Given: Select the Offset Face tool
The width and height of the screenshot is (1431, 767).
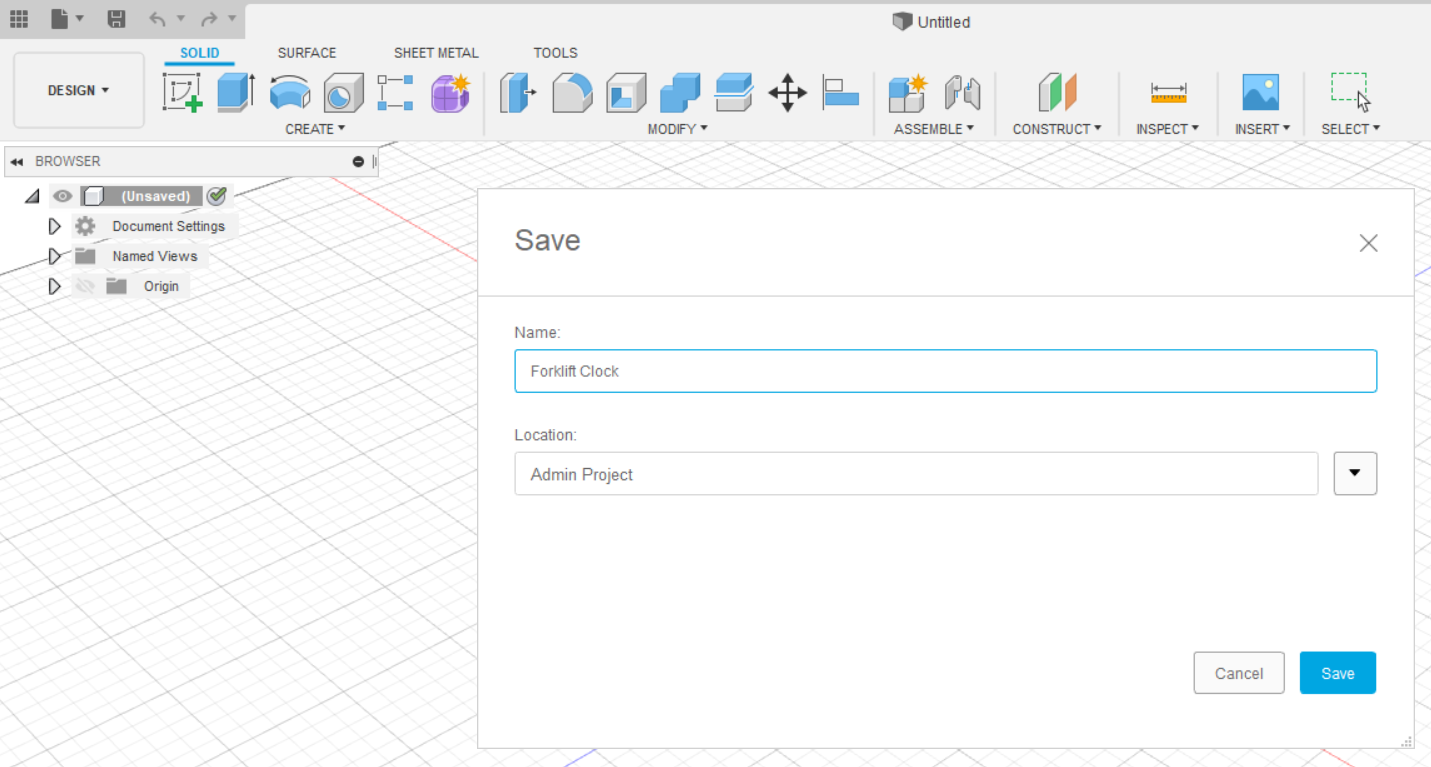Looking at the screenshot, I should (734, 93).
